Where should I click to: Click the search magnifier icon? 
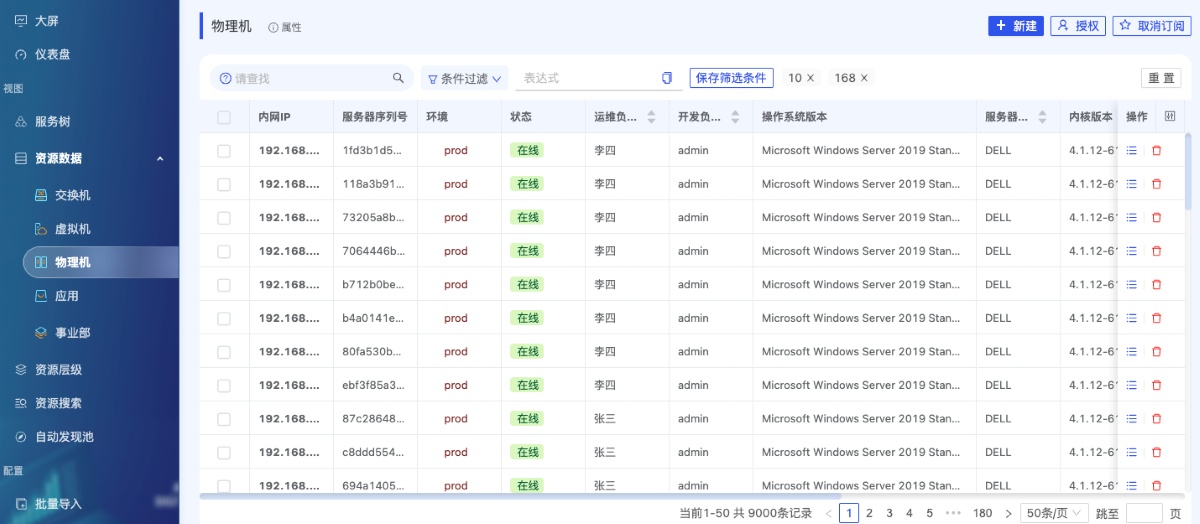pyautogui.click(x=398, y=78)
